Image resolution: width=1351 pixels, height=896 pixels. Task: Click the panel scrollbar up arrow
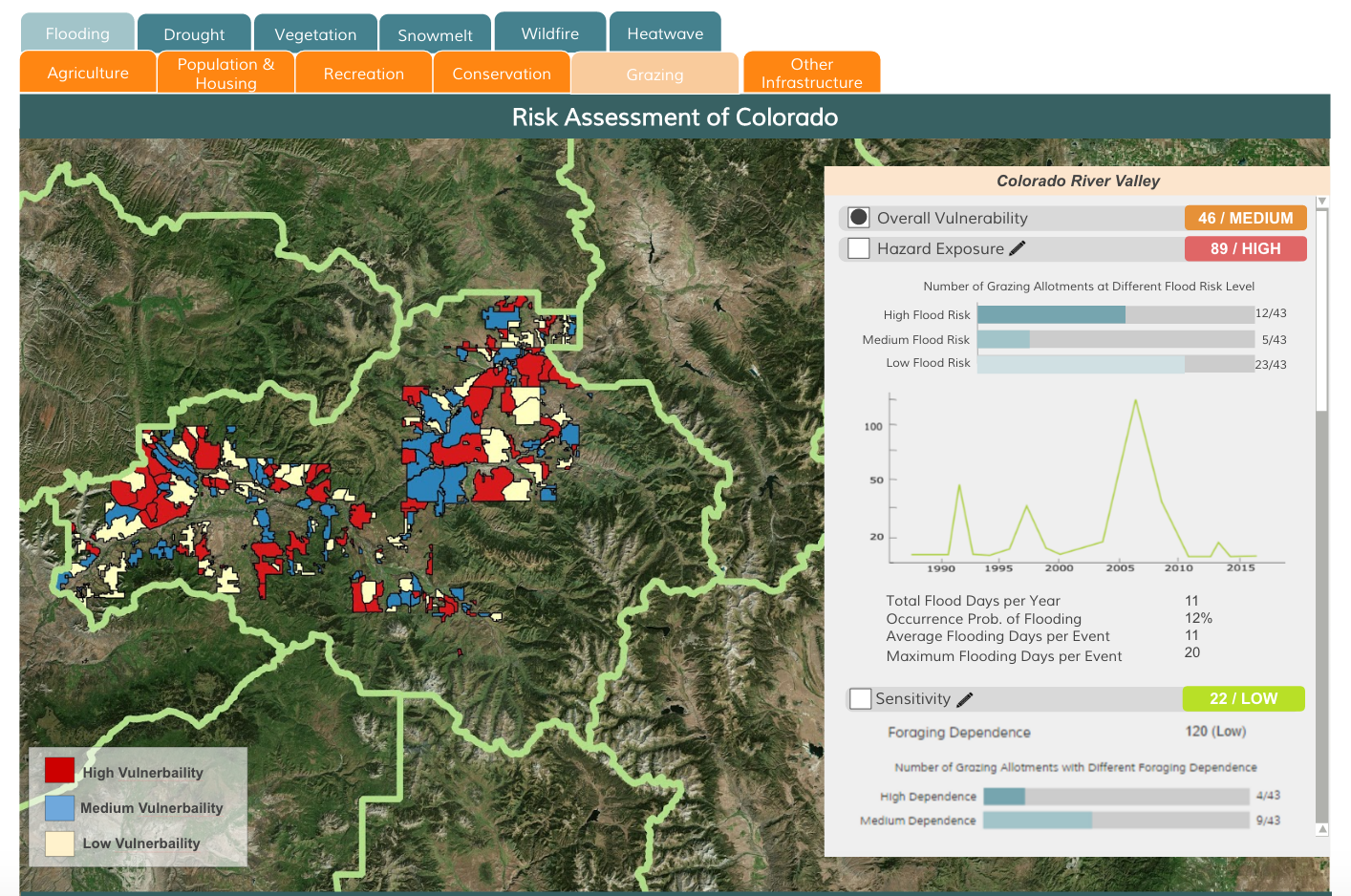point(1322,202)
